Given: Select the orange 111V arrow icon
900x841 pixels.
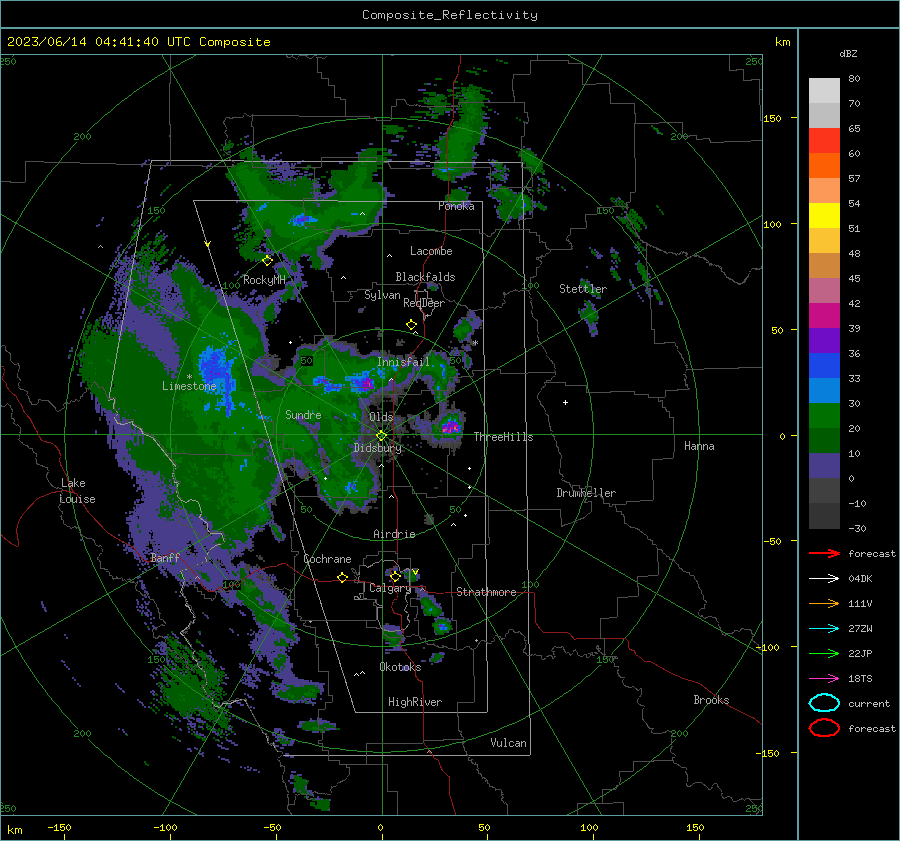Looking at the screenshot, I should pos(824,603).
